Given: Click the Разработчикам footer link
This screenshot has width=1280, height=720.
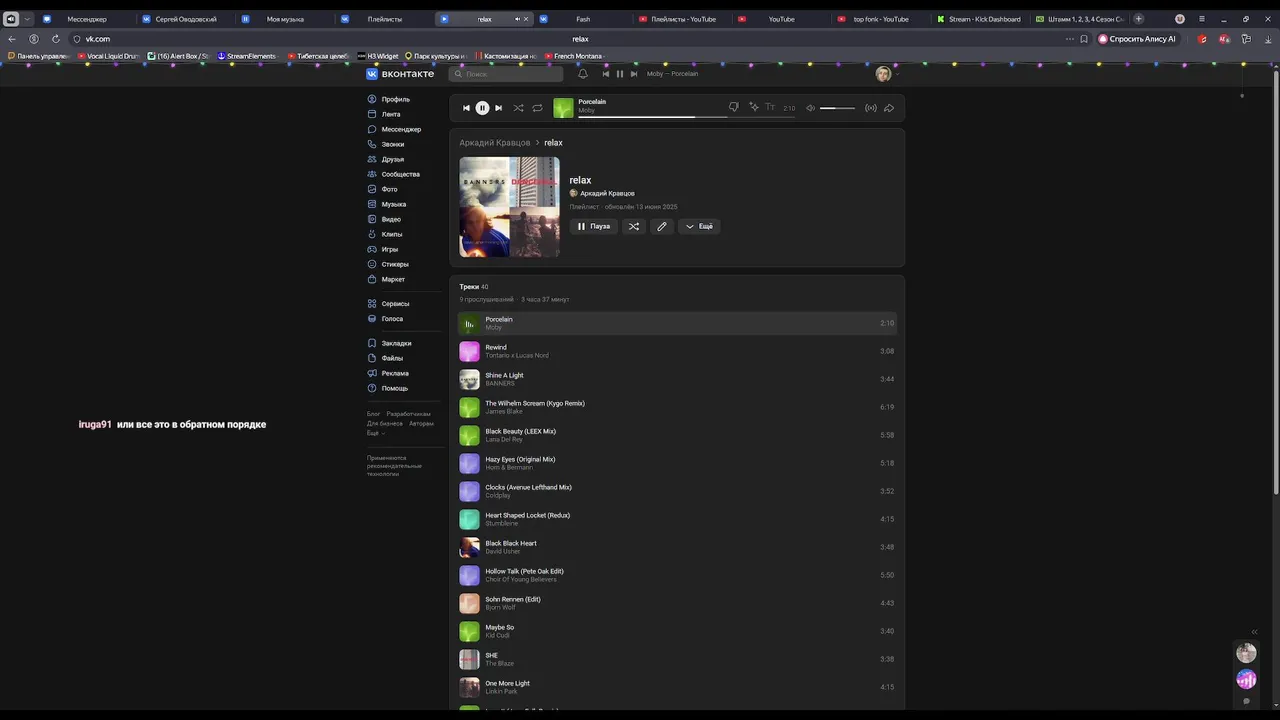Looking at the screenshot, I should [x=408, y=414].
